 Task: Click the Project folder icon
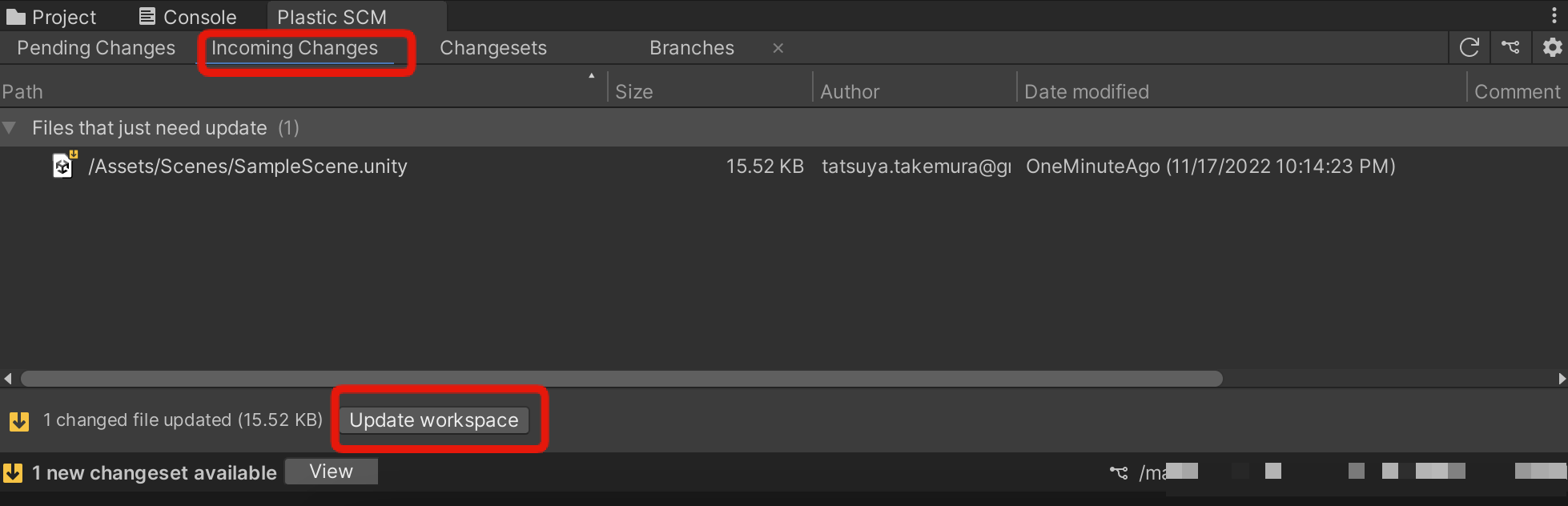pos(18,15)
